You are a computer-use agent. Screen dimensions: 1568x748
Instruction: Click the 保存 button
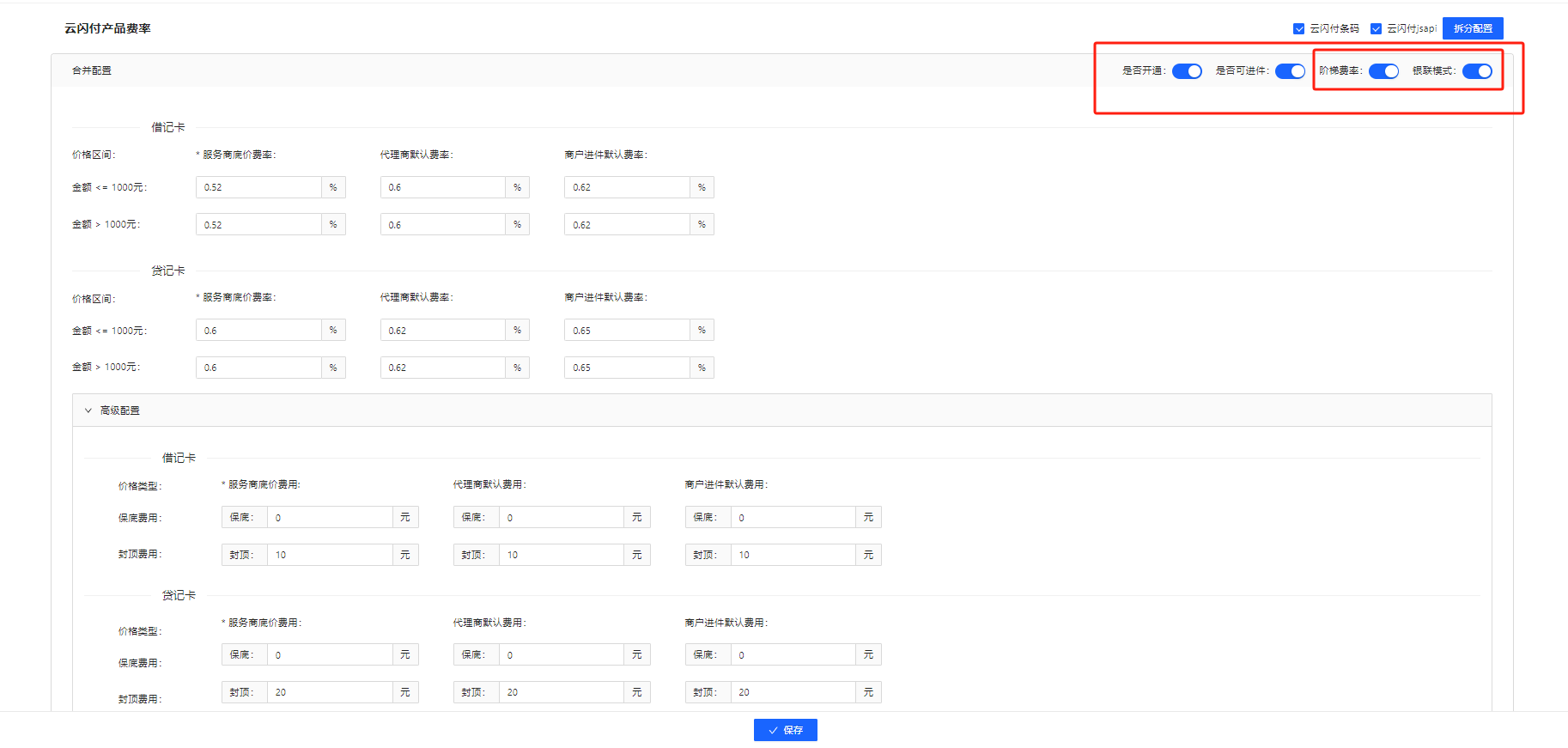(785, 730)
